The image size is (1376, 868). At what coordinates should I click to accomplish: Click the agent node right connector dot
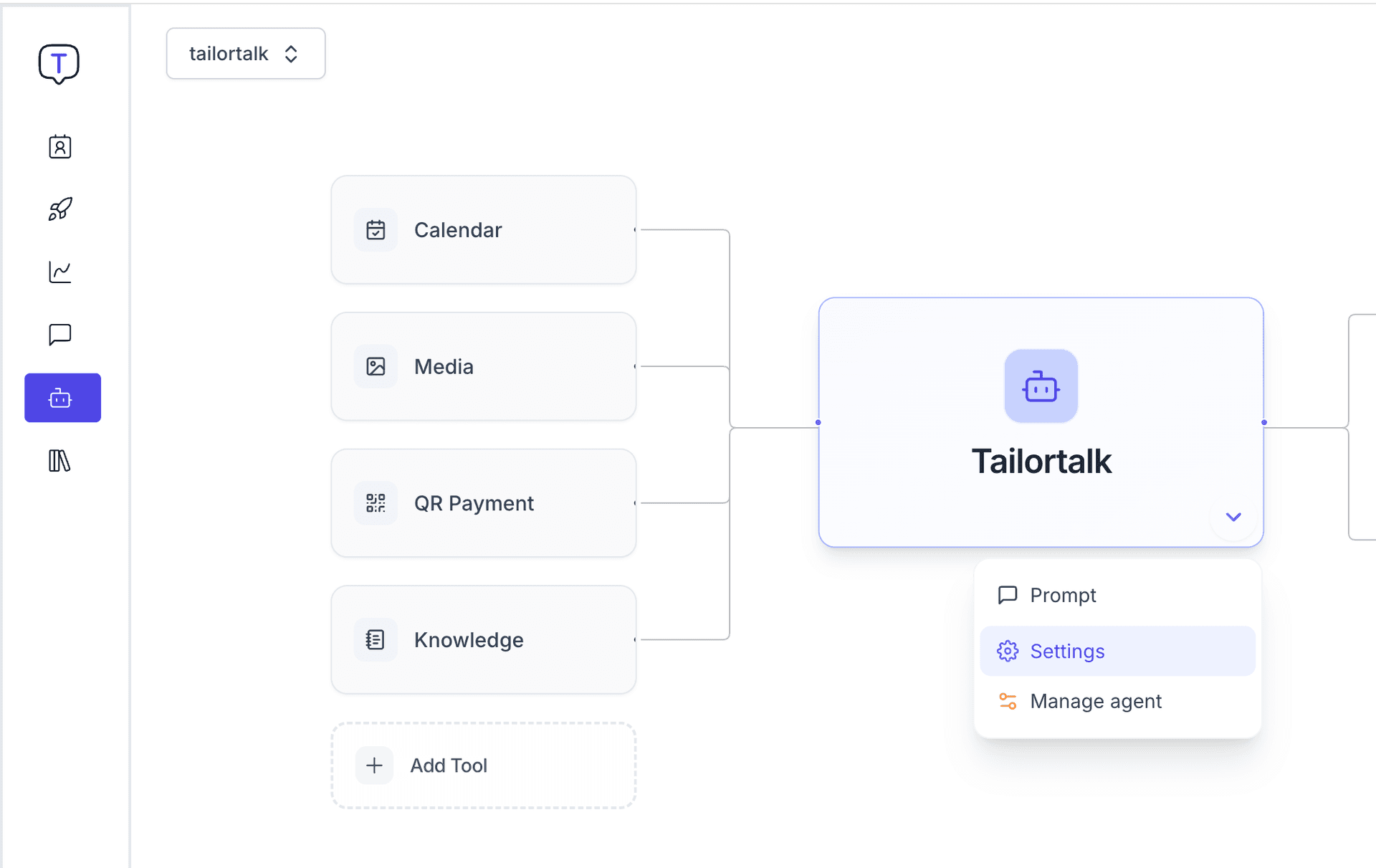coord(1263,422)
